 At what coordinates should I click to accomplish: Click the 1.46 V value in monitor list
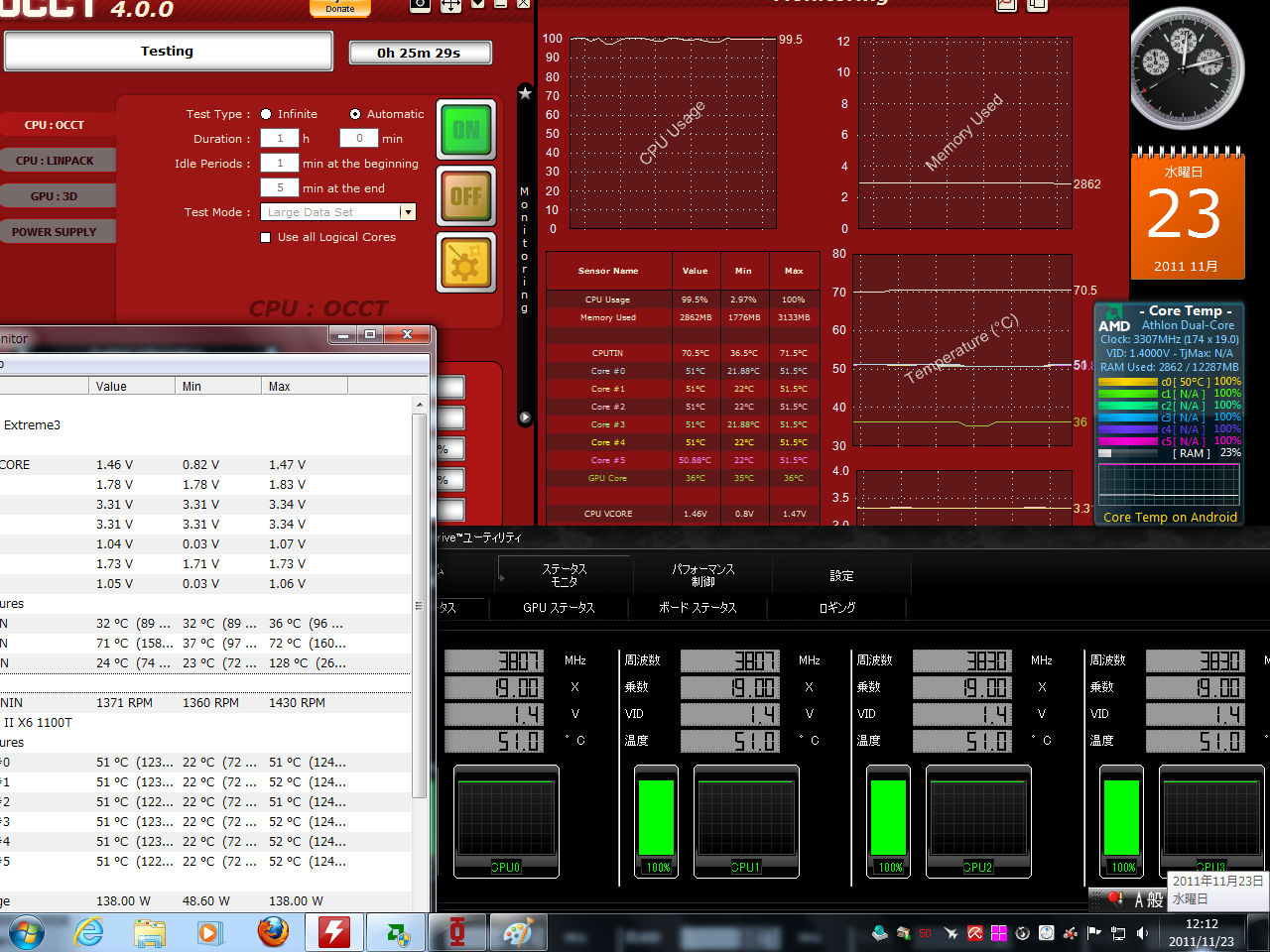[115, 465]
